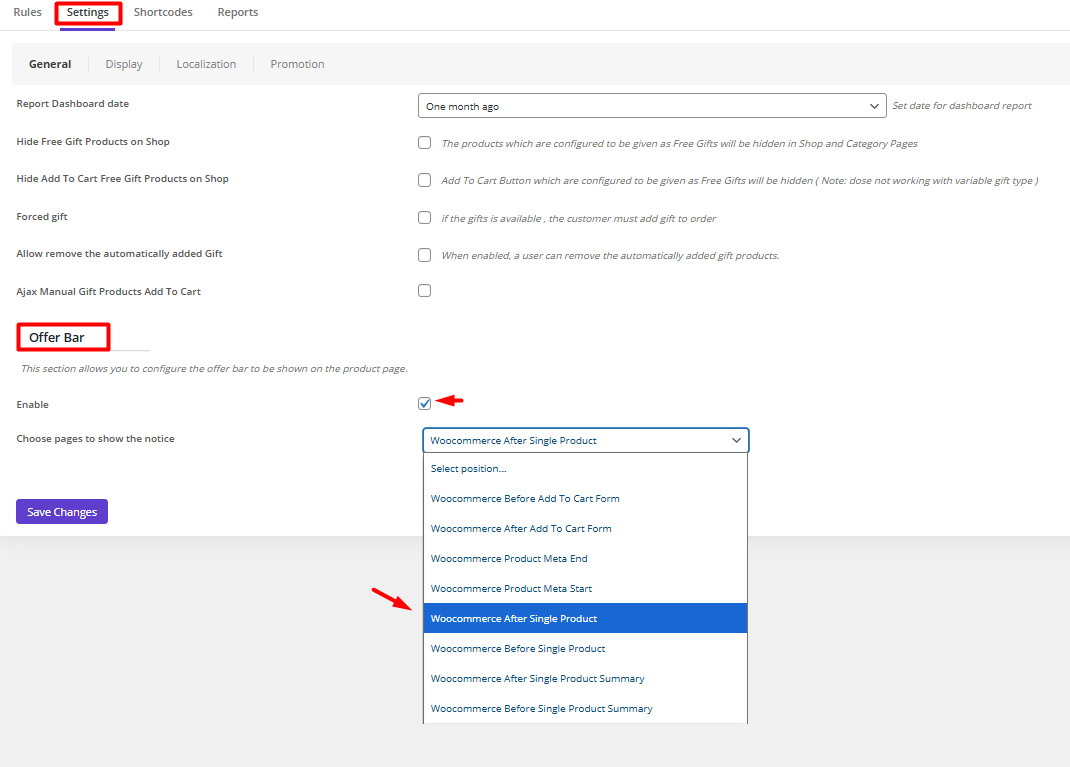The height and width of the screenshot is (767, 1070).
Task: Click the Offer Bar section heading
Action: tap(57, 338)
